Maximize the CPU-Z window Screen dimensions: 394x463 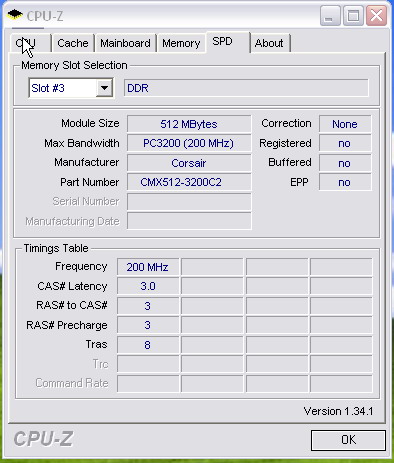[353, 16]
